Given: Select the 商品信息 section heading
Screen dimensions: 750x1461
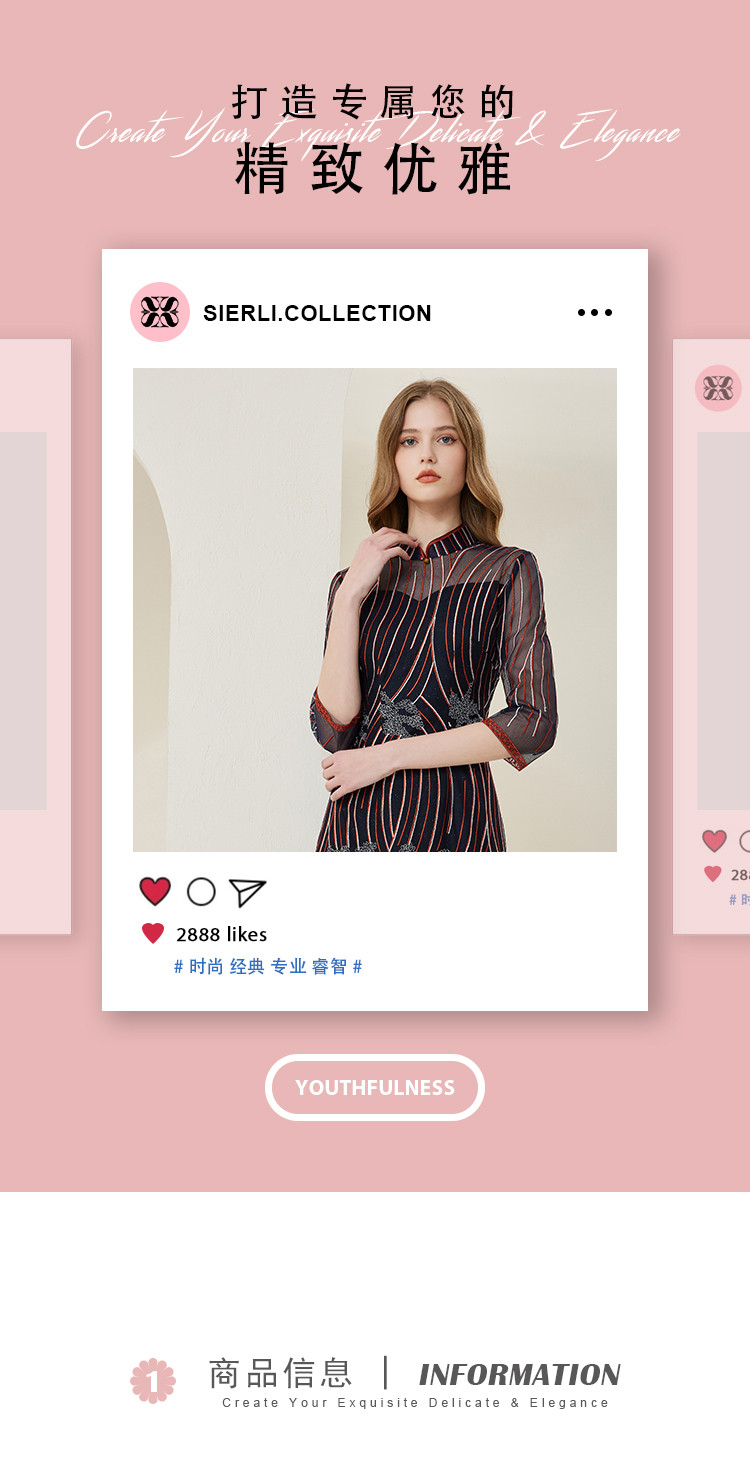Looking at the screenshot, I should (281, 1373).
